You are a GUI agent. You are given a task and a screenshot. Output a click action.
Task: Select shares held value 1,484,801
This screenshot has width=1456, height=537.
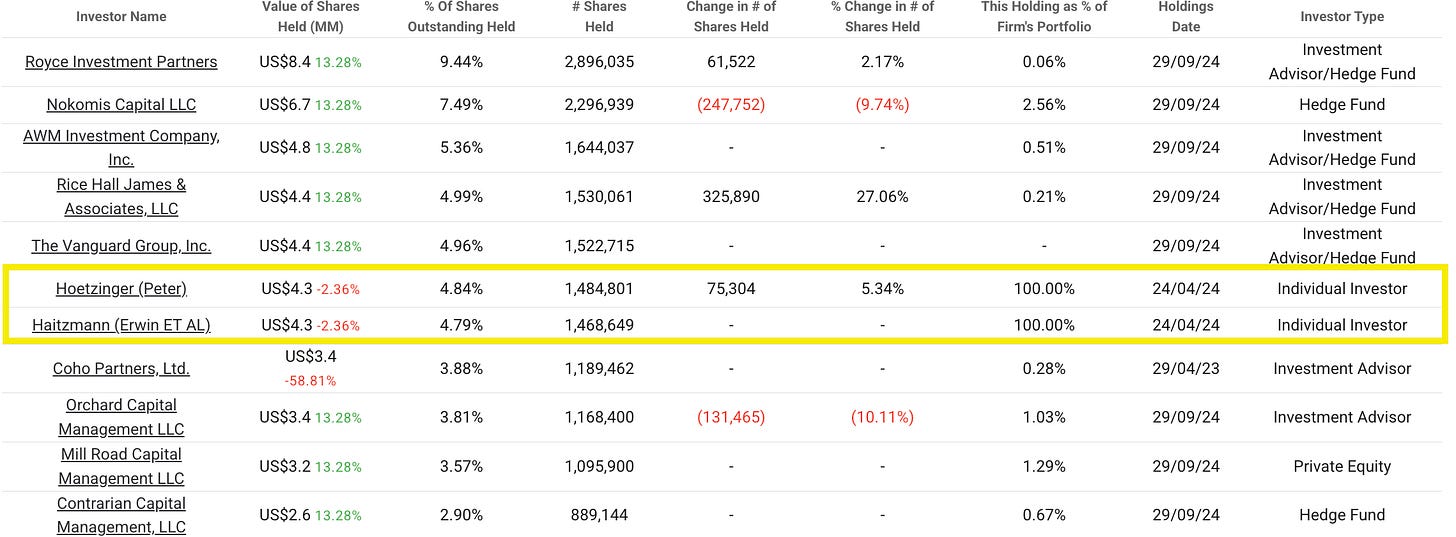[599, 289]
